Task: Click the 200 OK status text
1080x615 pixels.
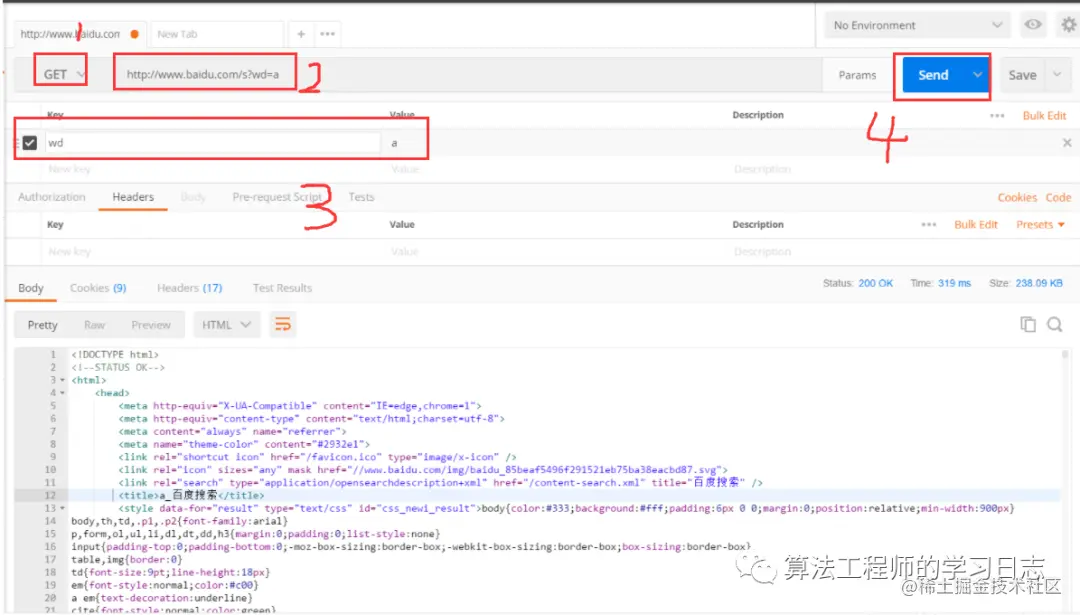Action: (875, 283)
